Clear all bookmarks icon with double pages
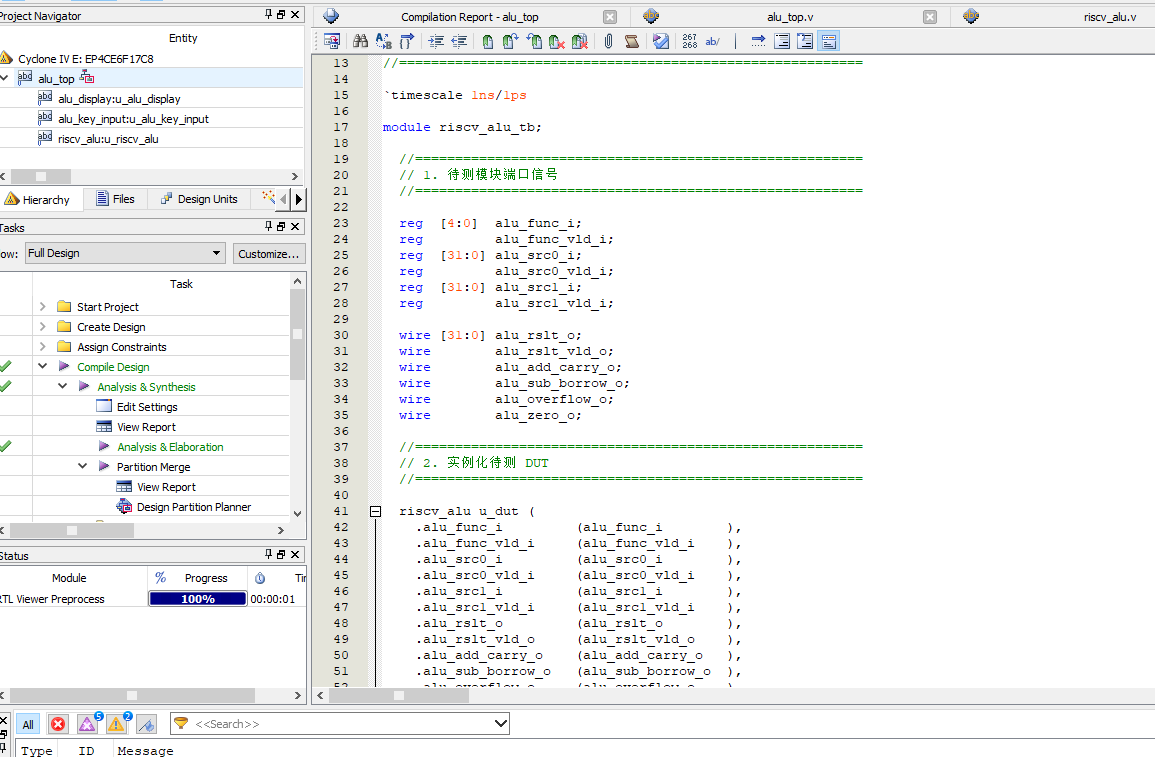 point(580,41)
